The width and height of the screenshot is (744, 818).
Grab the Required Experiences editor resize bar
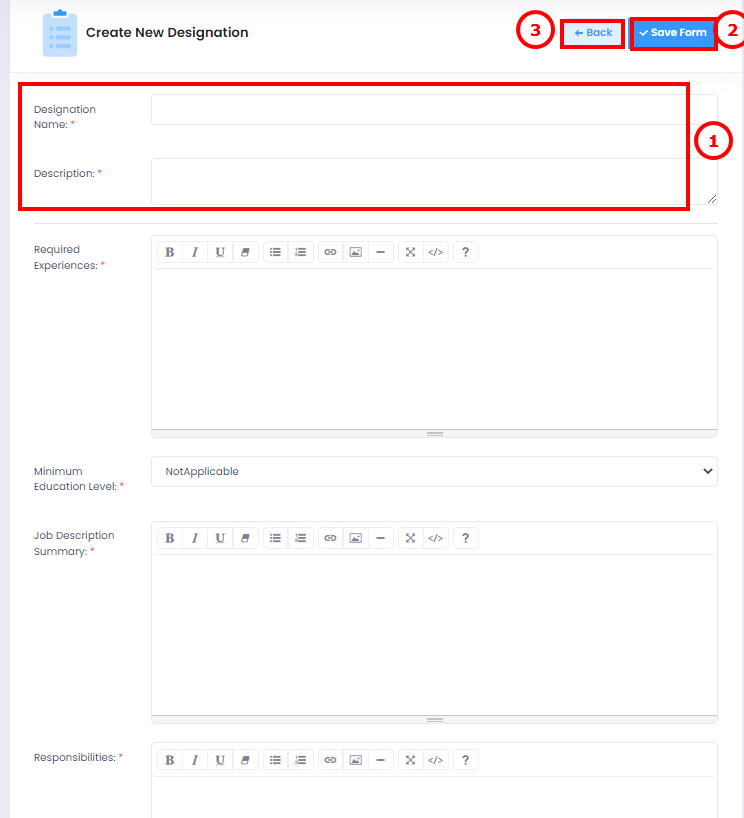click(434, 434)
